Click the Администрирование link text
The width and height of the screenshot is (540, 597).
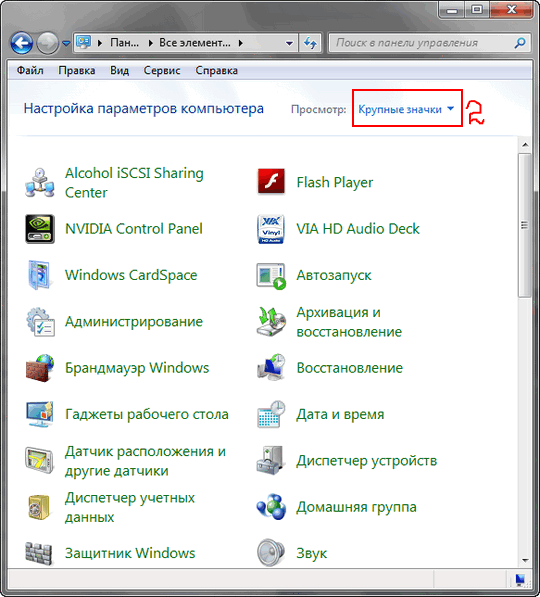[x=134, y=322]
